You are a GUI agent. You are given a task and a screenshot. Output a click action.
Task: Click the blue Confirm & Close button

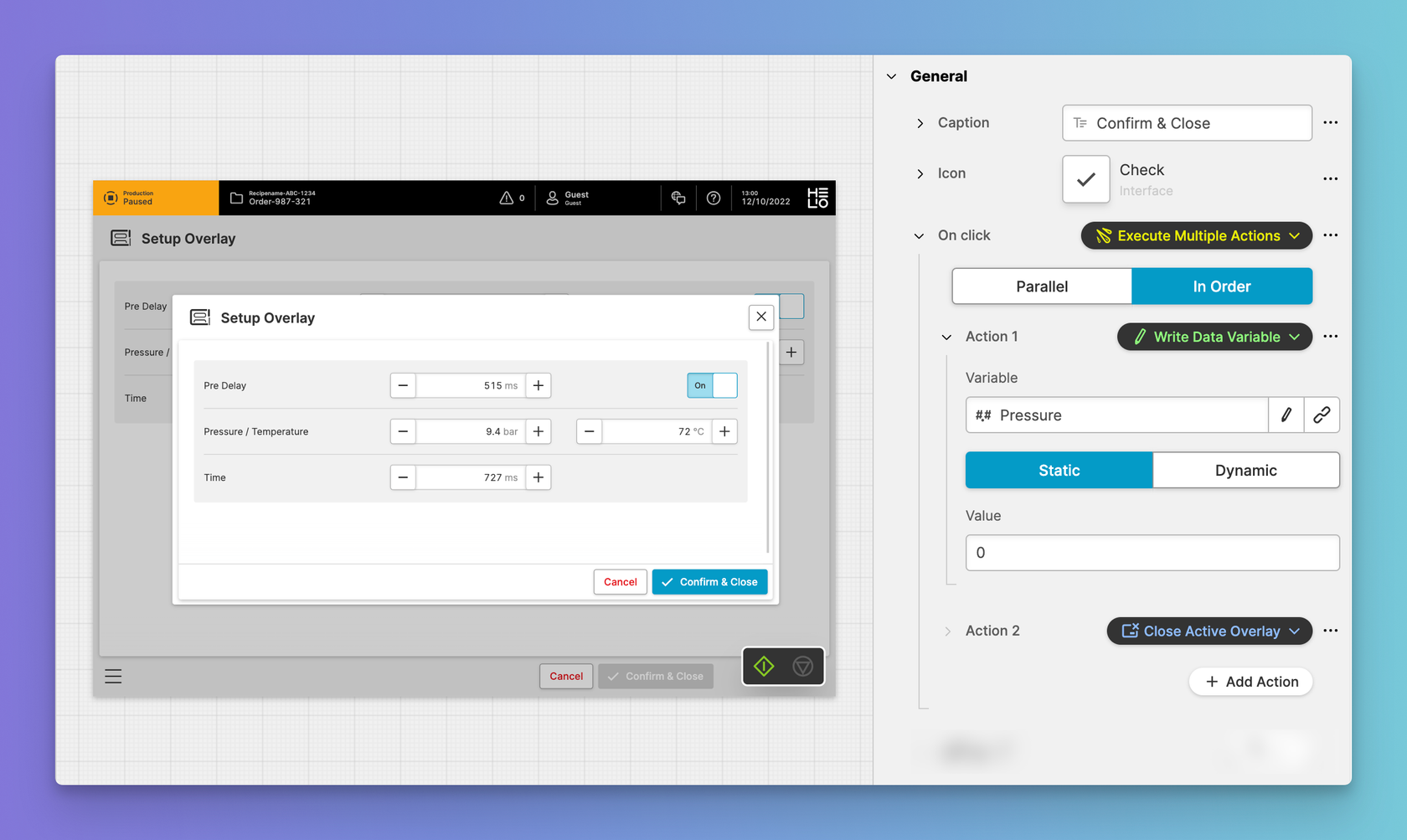(x=709, y=582)
